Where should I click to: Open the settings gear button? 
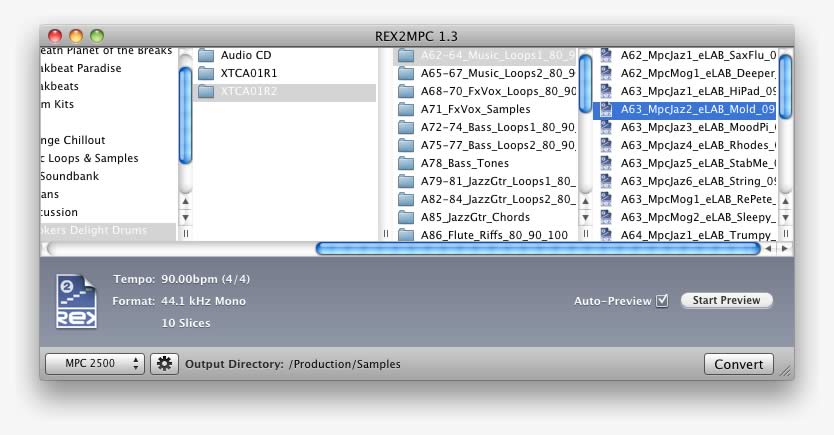164,364
